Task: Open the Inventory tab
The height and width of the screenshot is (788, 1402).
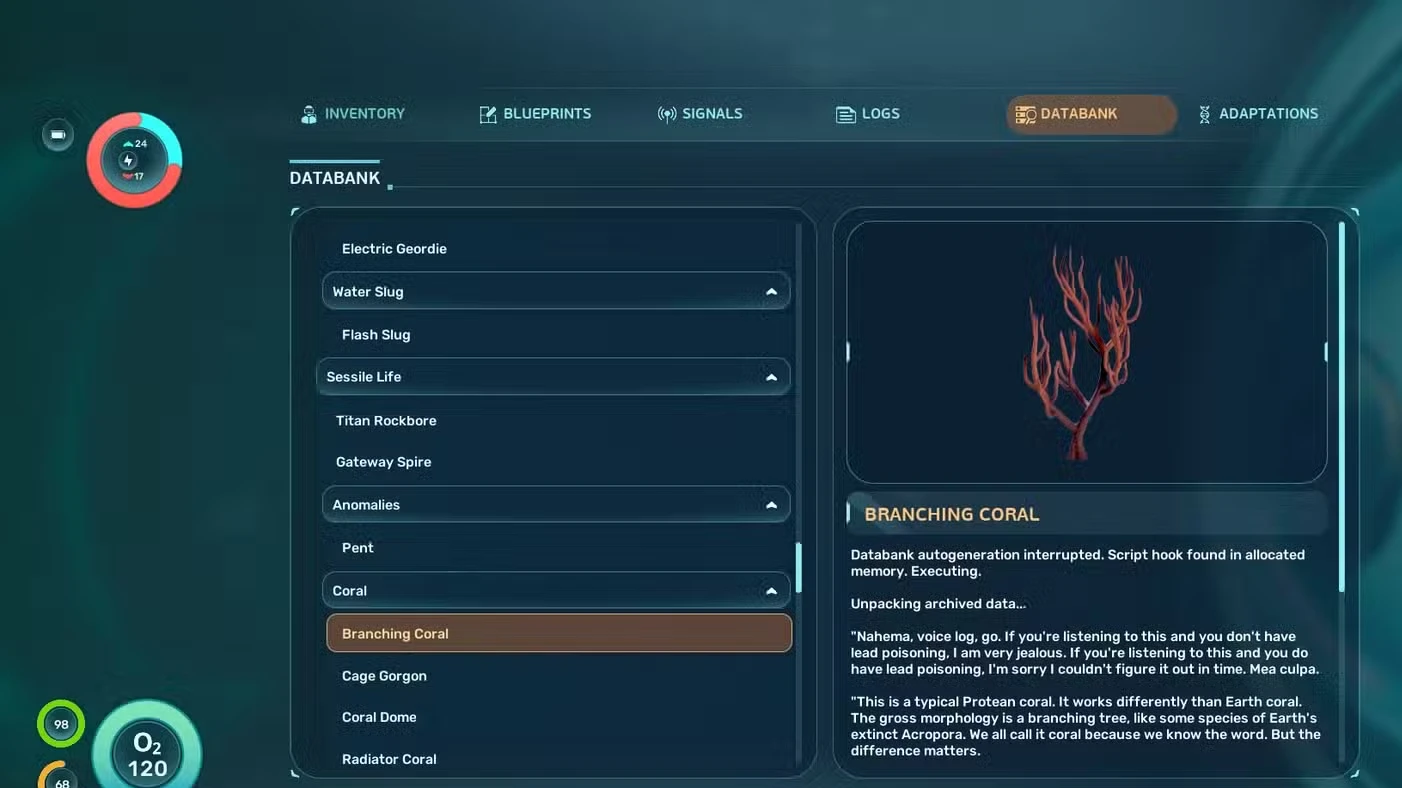Action: [x=353, y=114]
